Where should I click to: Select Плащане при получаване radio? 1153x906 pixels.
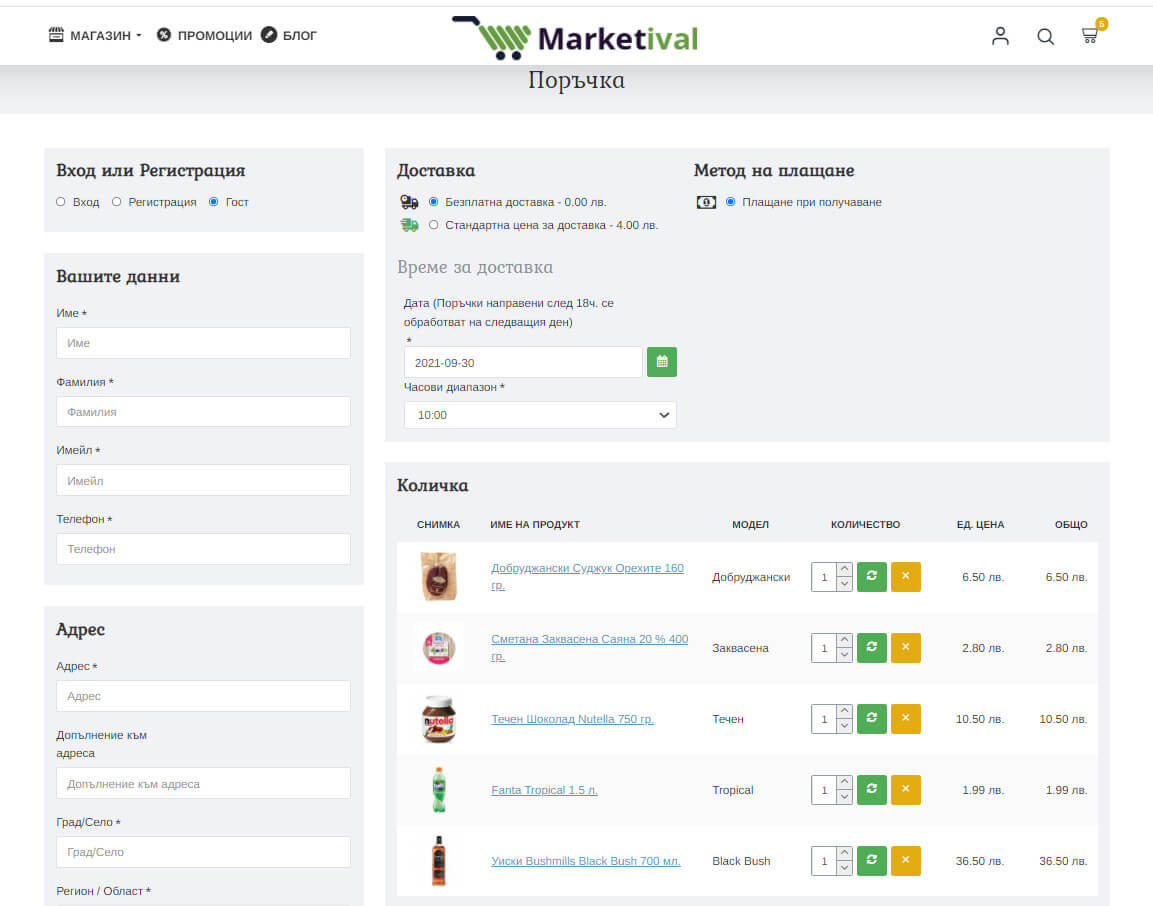(x=730, y=201)
